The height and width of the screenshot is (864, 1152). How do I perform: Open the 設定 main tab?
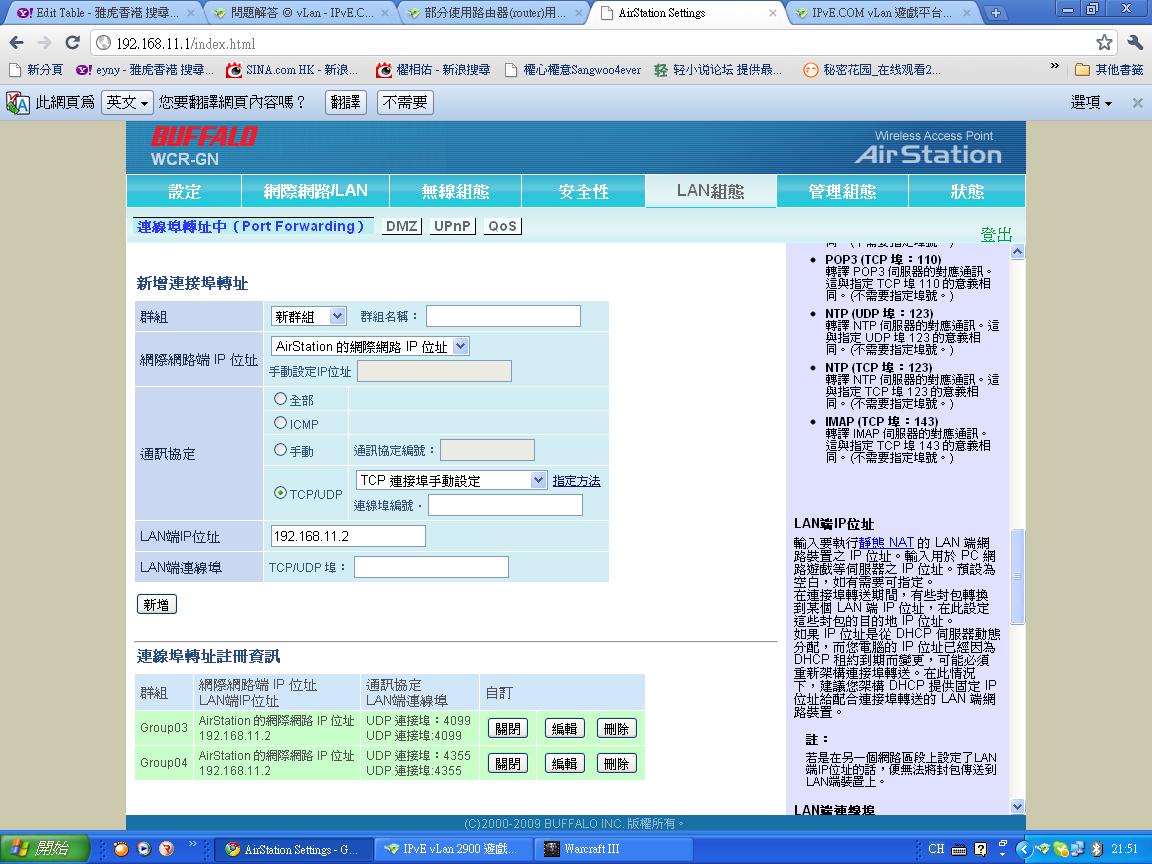tap(184, 192)
